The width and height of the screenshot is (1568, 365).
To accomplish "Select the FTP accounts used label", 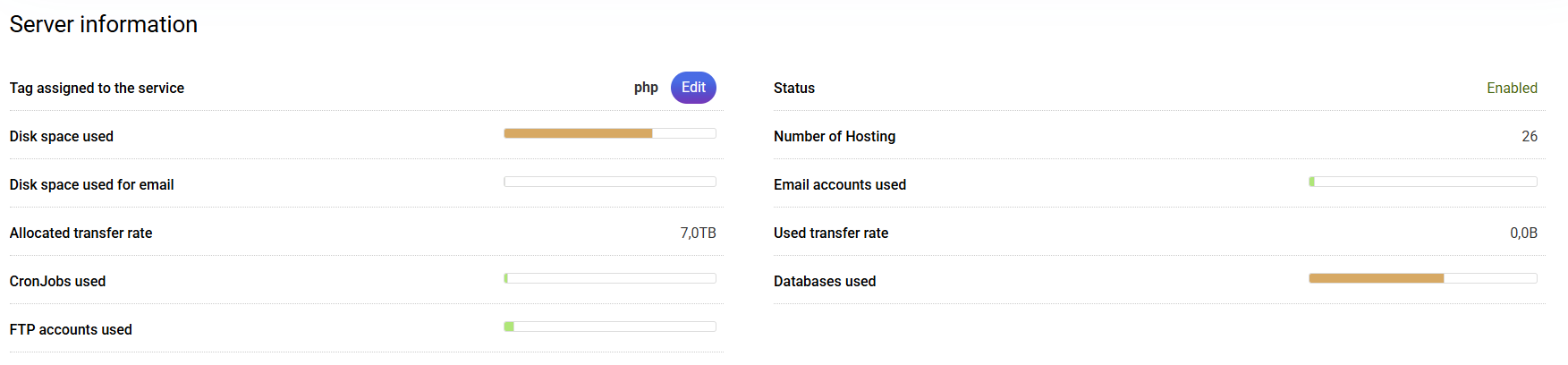I will (71, 329).
